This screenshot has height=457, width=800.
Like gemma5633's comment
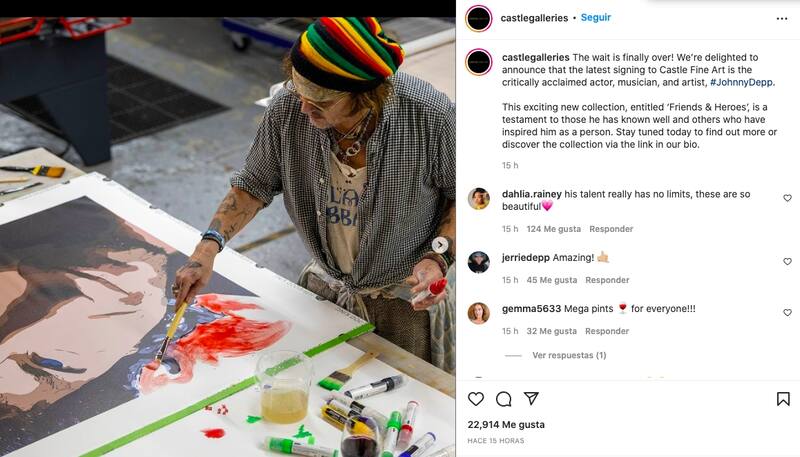point(787,313)
